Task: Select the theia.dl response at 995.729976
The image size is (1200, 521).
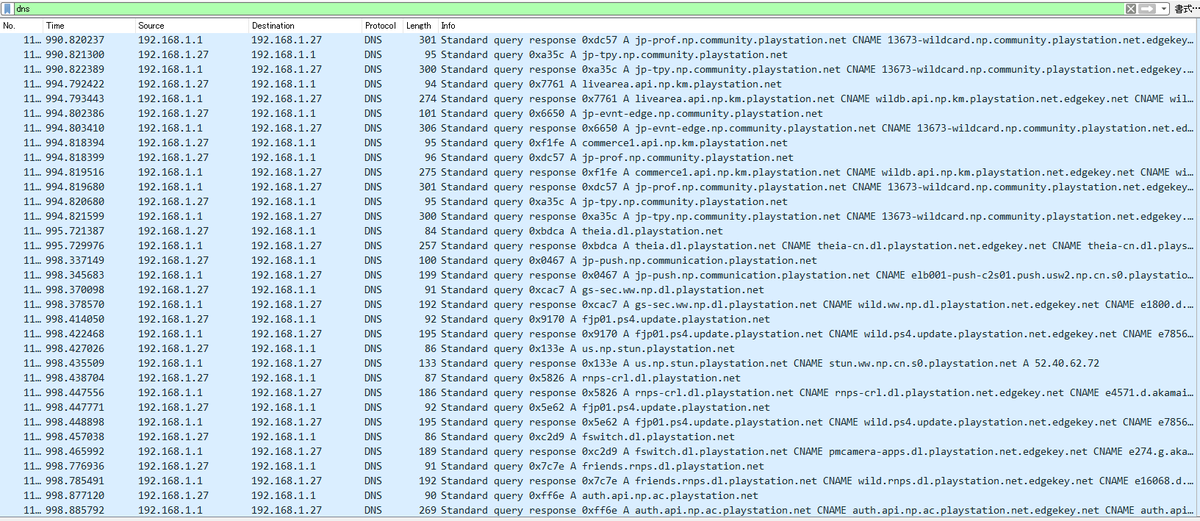Action: [x=596, y=245]
